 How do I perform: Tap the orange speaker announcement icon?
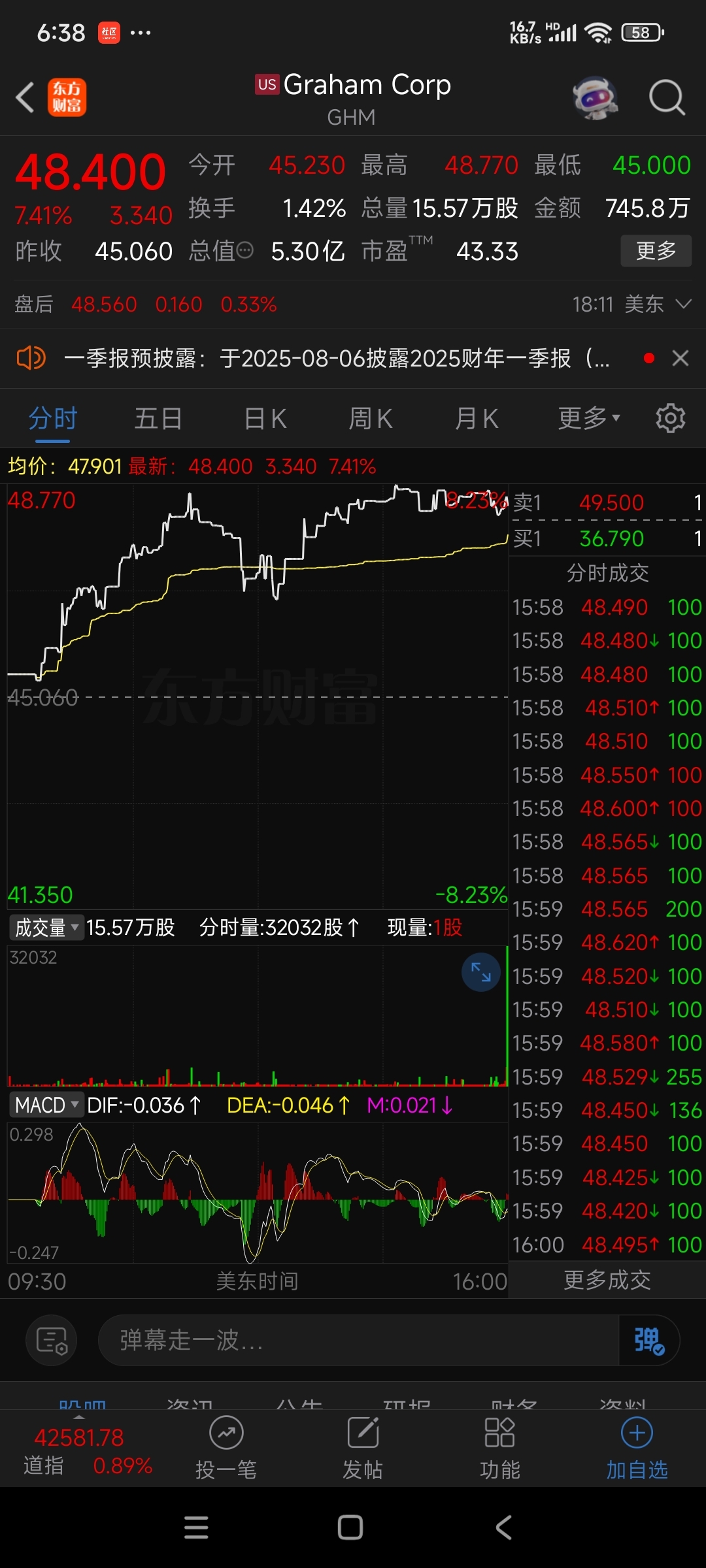[x=31, y=358]
